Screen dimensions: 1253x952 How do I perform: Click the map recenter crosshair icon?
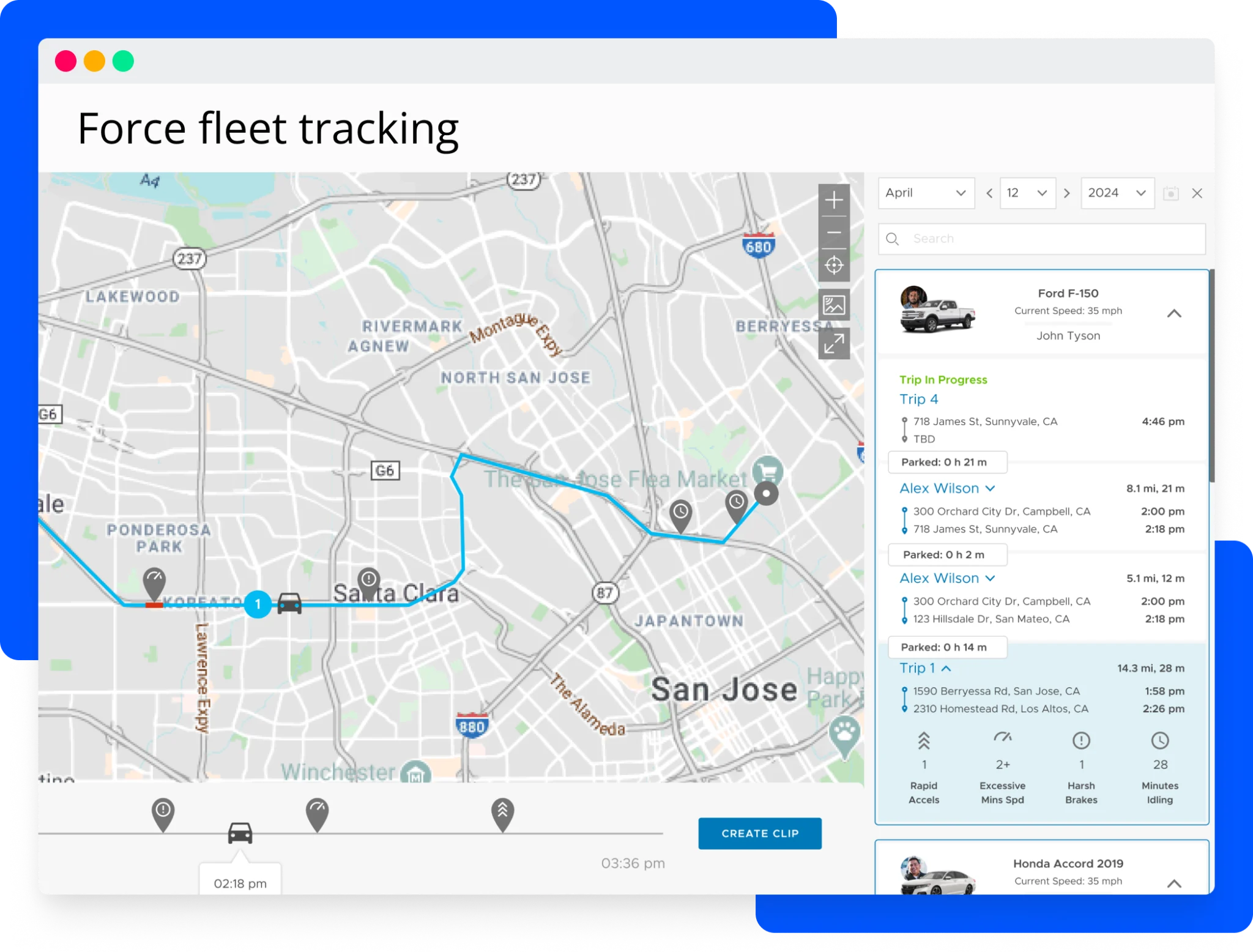click(x=835, y=265)
